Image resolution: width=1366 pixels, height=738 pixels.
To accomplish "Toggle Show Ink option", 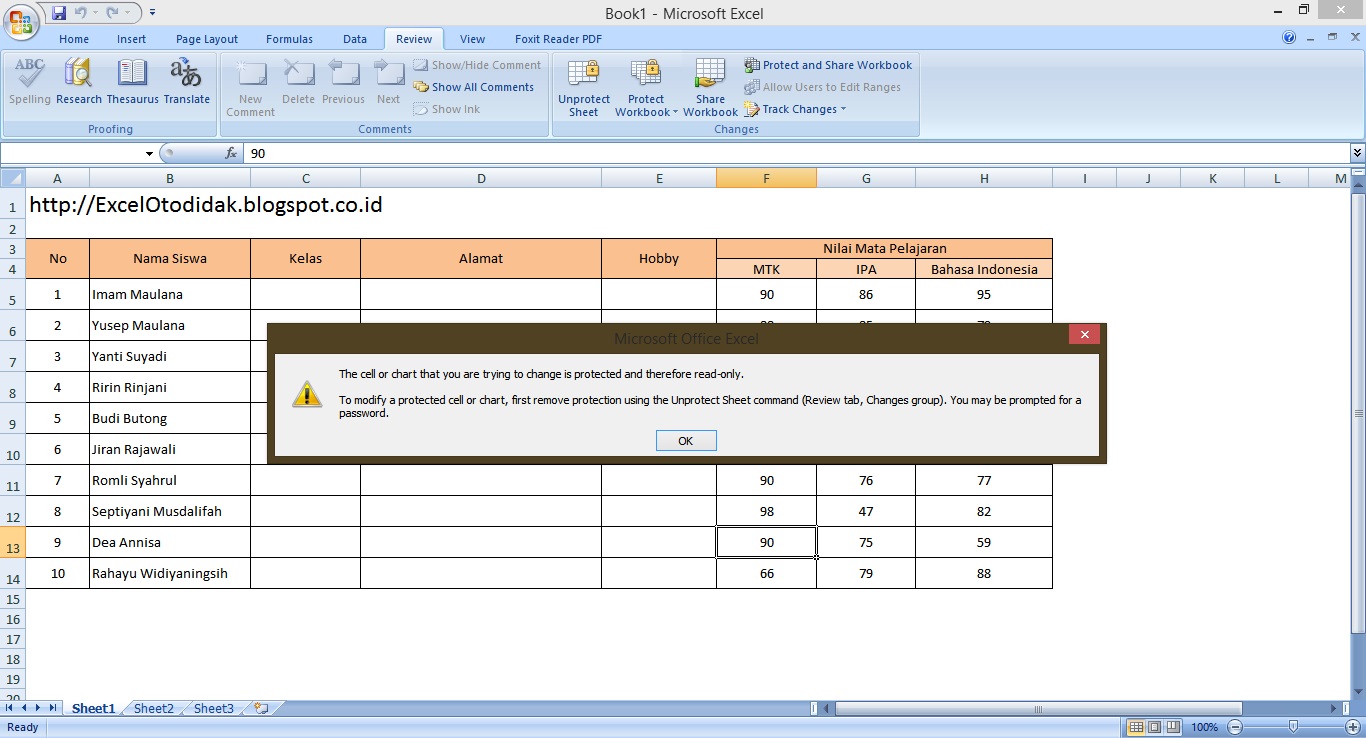I will [x=447, y=109].
